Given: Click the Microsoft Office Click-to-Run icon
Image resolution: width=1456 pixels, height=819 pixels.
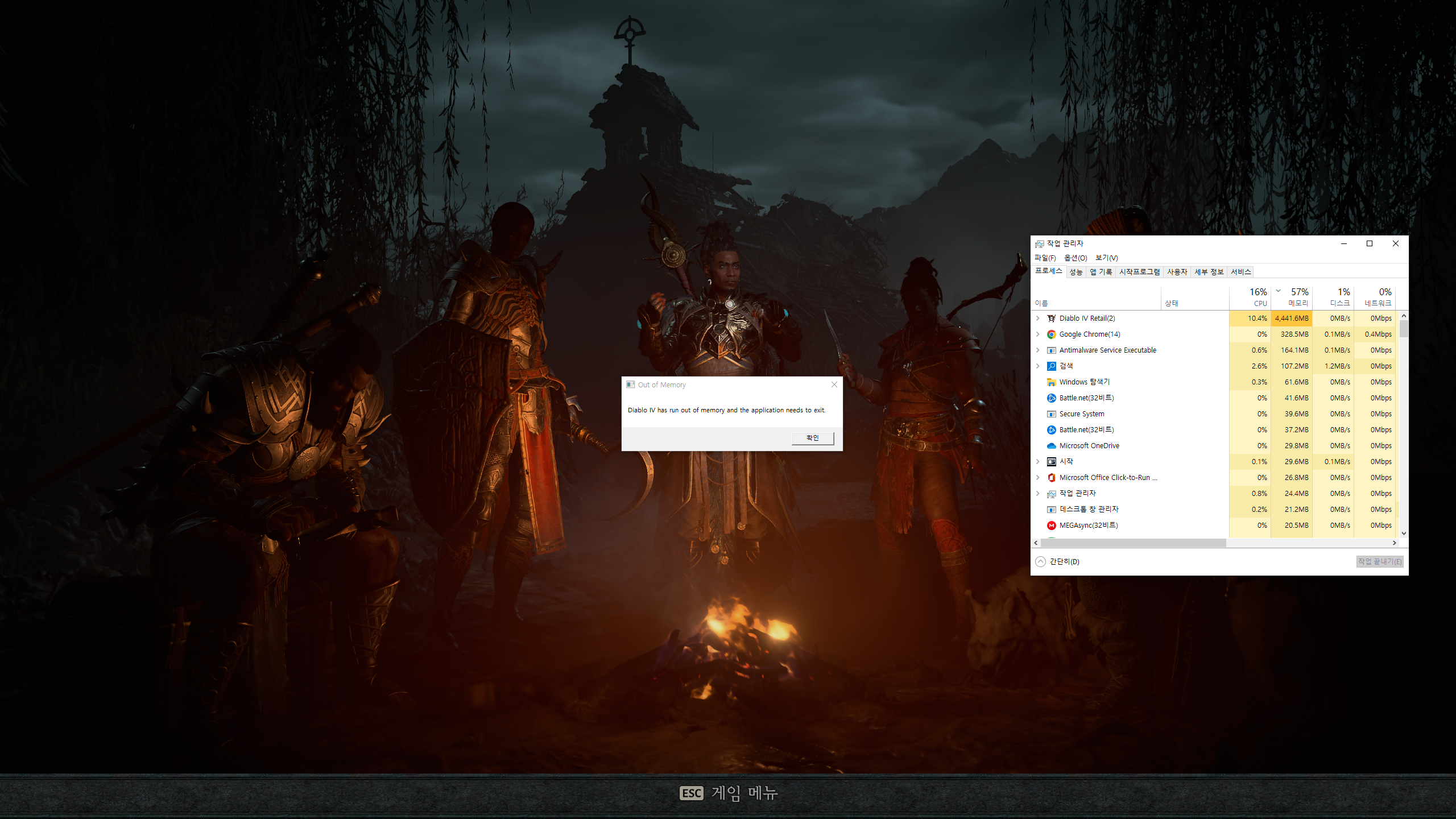Looking at the screenshot, I should [1051, 478].
